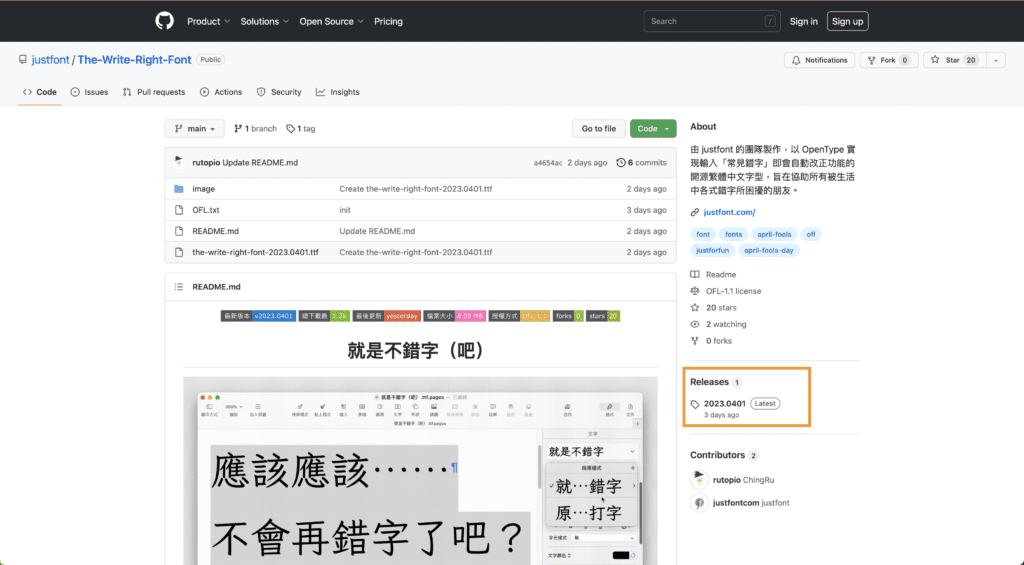Open the Contributors heading link

point(717,455)
